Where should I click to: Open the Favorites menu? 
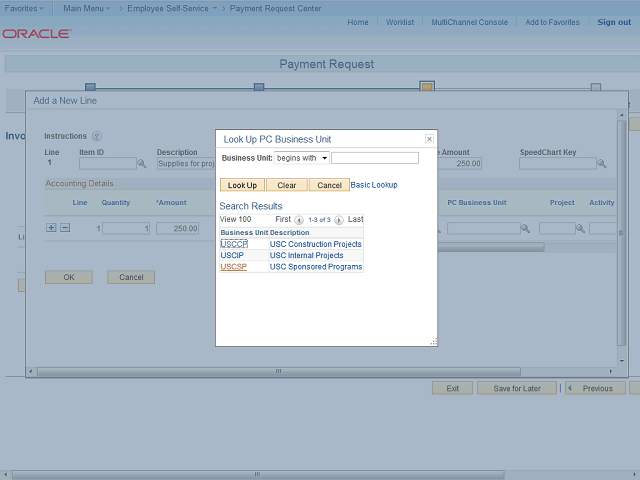[24, 8]
